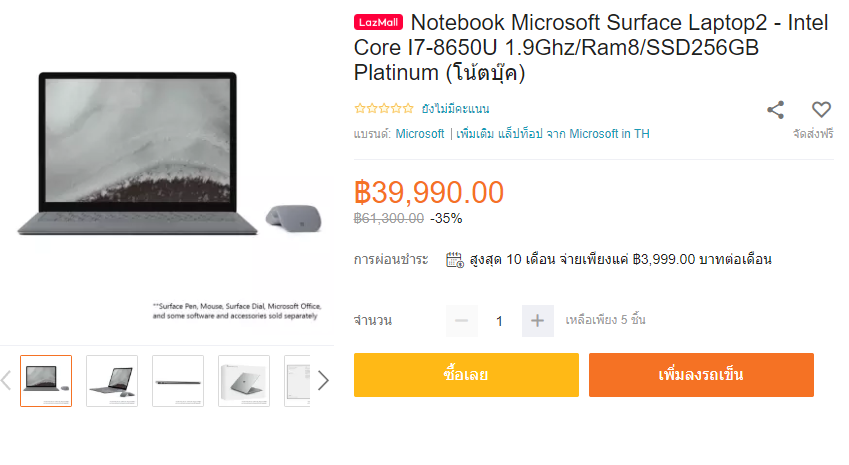The height and width of the screenshot is (465, 849).
Task: Show previous thumbnails with left chevron
Action: (x=6, y=381)
